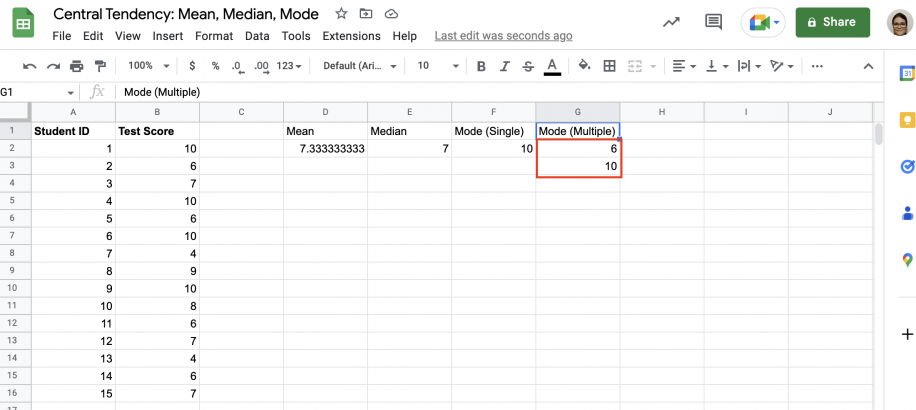
Task: Click the Redo arrow icon
Action: (53, 66)
